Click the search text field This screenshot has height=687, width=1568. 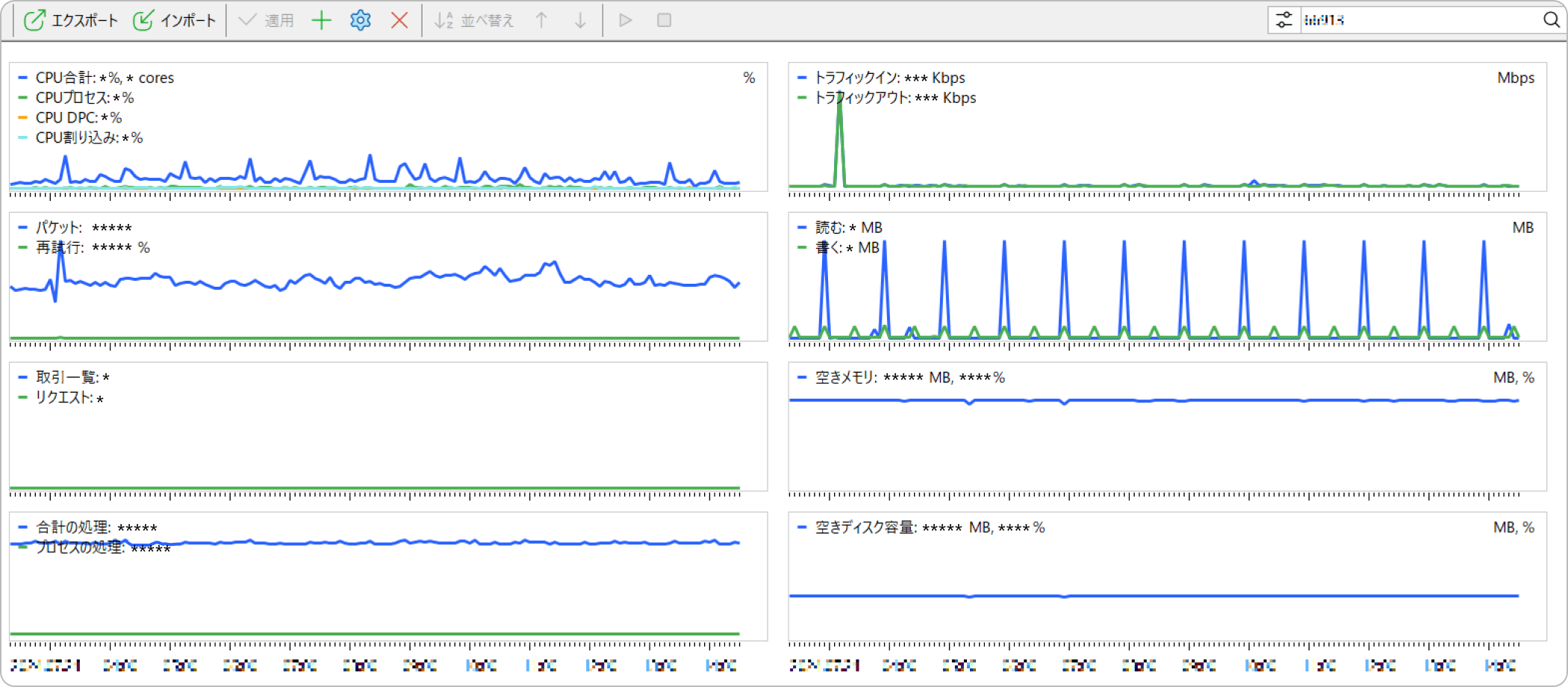1419,20
